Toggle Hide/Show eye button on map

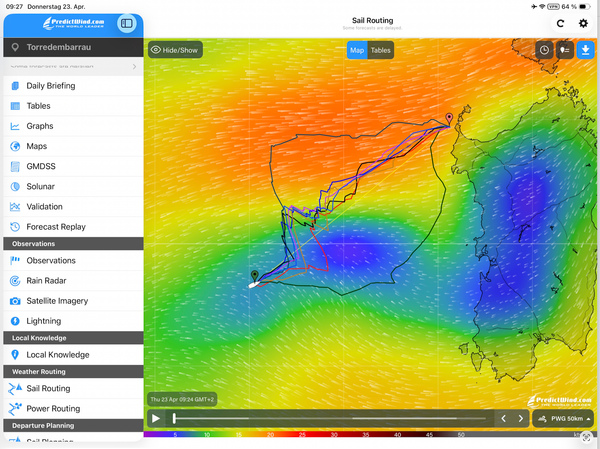tap(175, 50)
